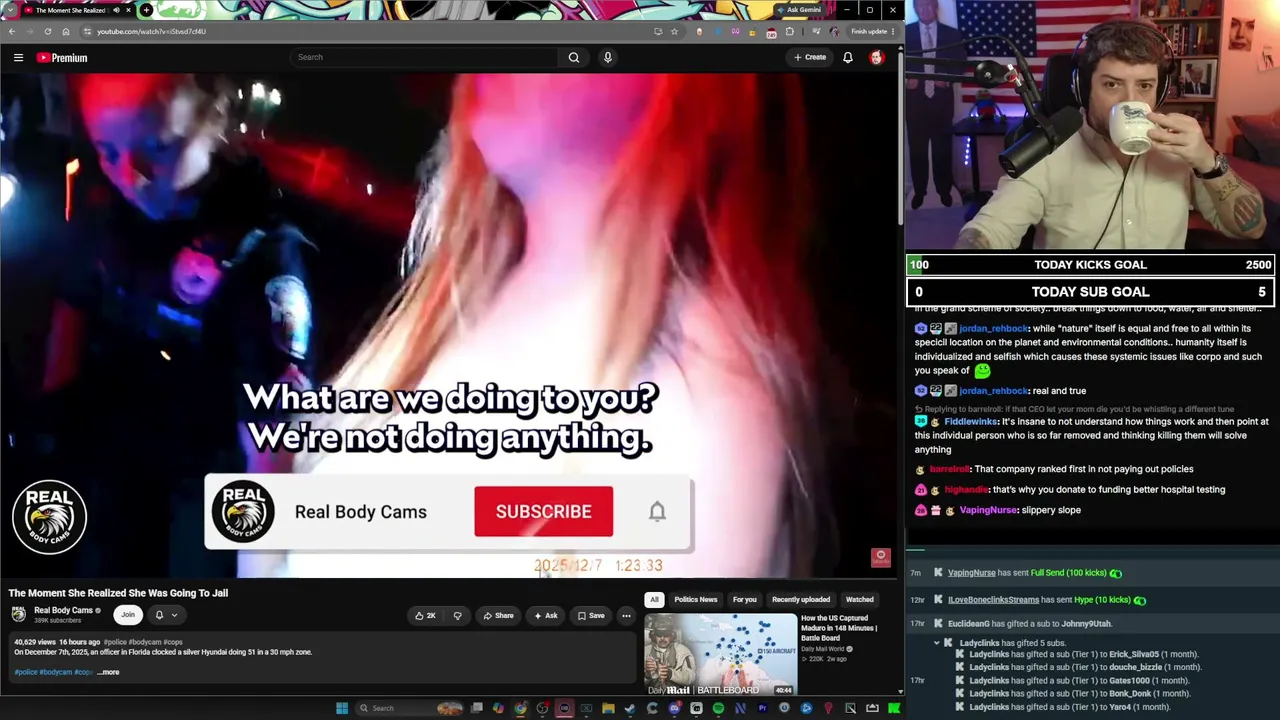Click jordan_rehbock username above 'real and true'
Screen dimensions: 1280x720
click(x=993, y=391)
